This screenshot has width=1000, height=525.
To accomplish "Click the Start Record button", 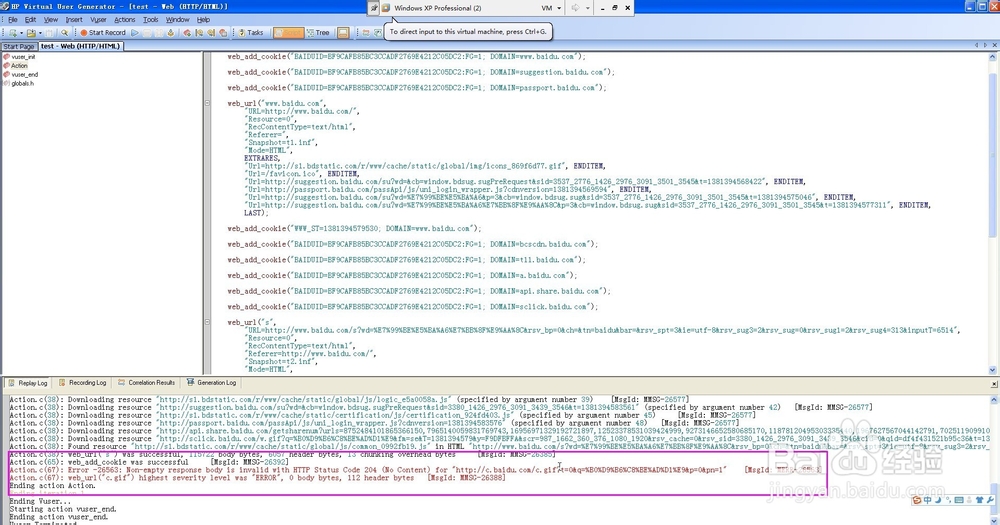I will tap(103, 33).
